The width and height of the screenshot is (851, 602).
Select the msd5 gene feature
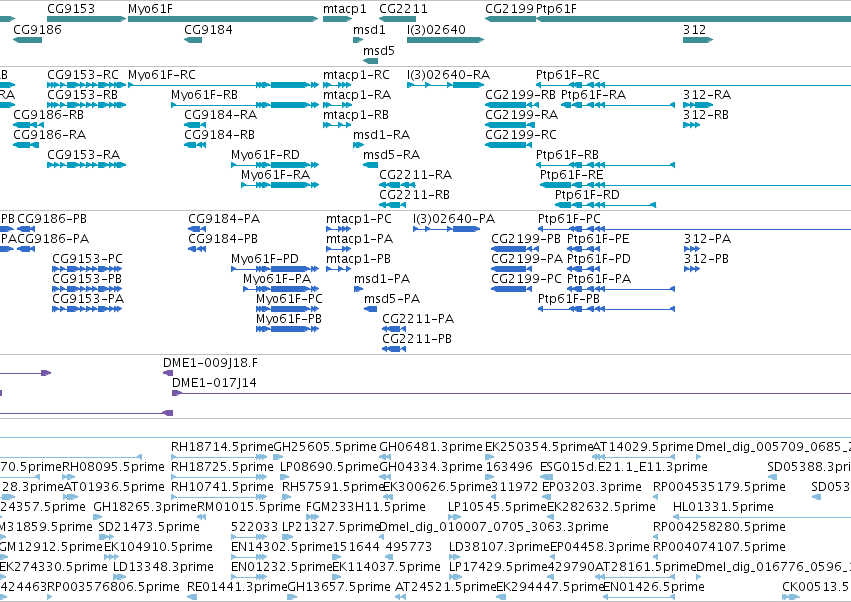click(371, 60)
